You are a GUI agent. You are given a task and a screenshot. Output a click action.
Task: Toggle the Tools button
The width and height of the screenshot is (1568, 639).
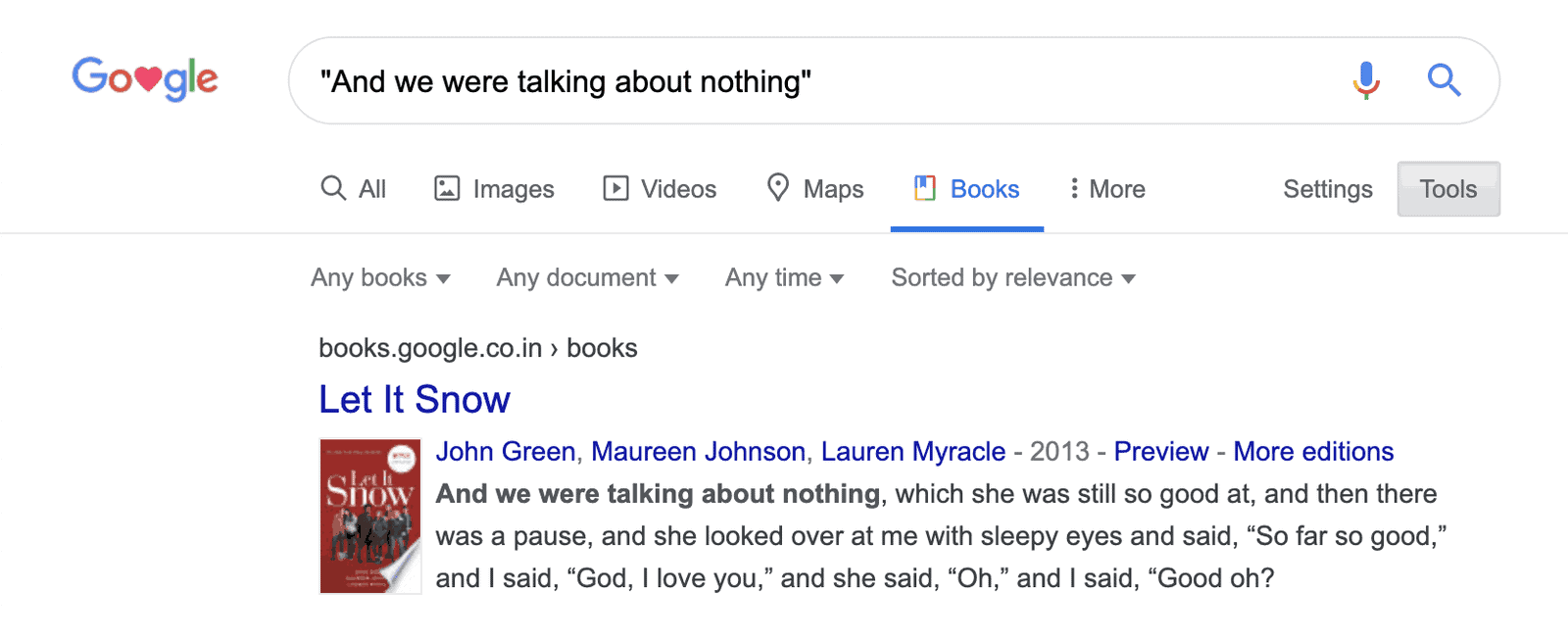pos(1447,189)
